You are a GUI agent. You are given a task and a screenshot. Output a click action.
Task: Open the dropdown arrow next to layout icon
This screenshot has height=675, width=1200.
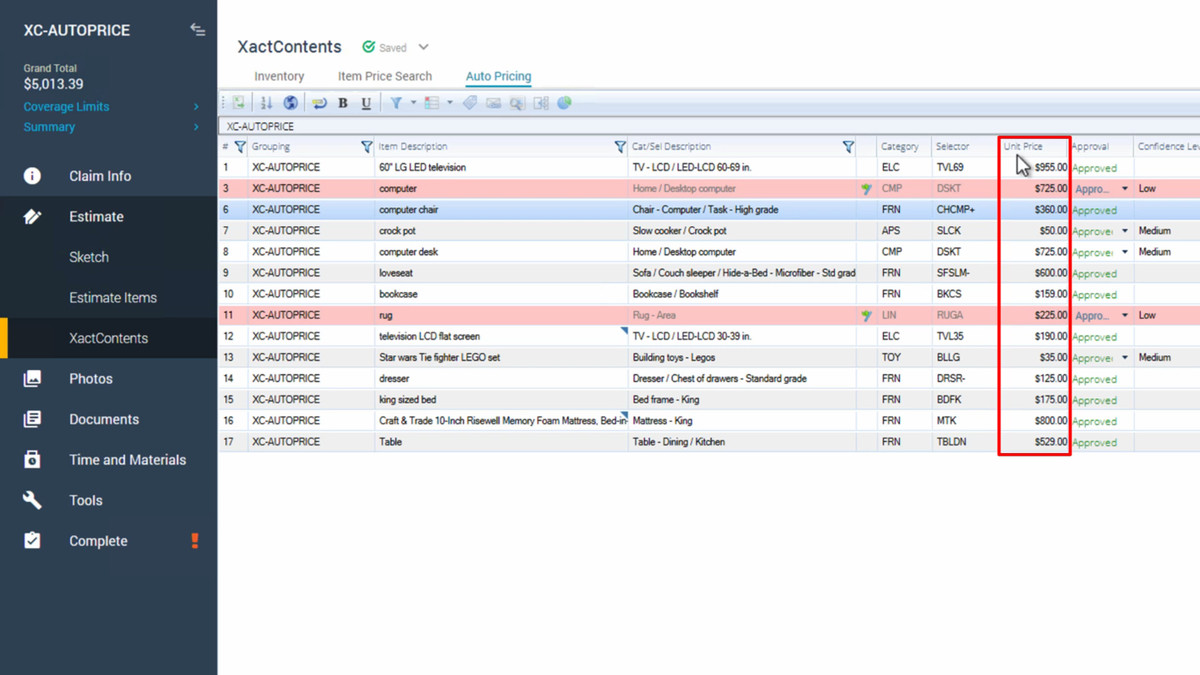[x=449, y=103]
